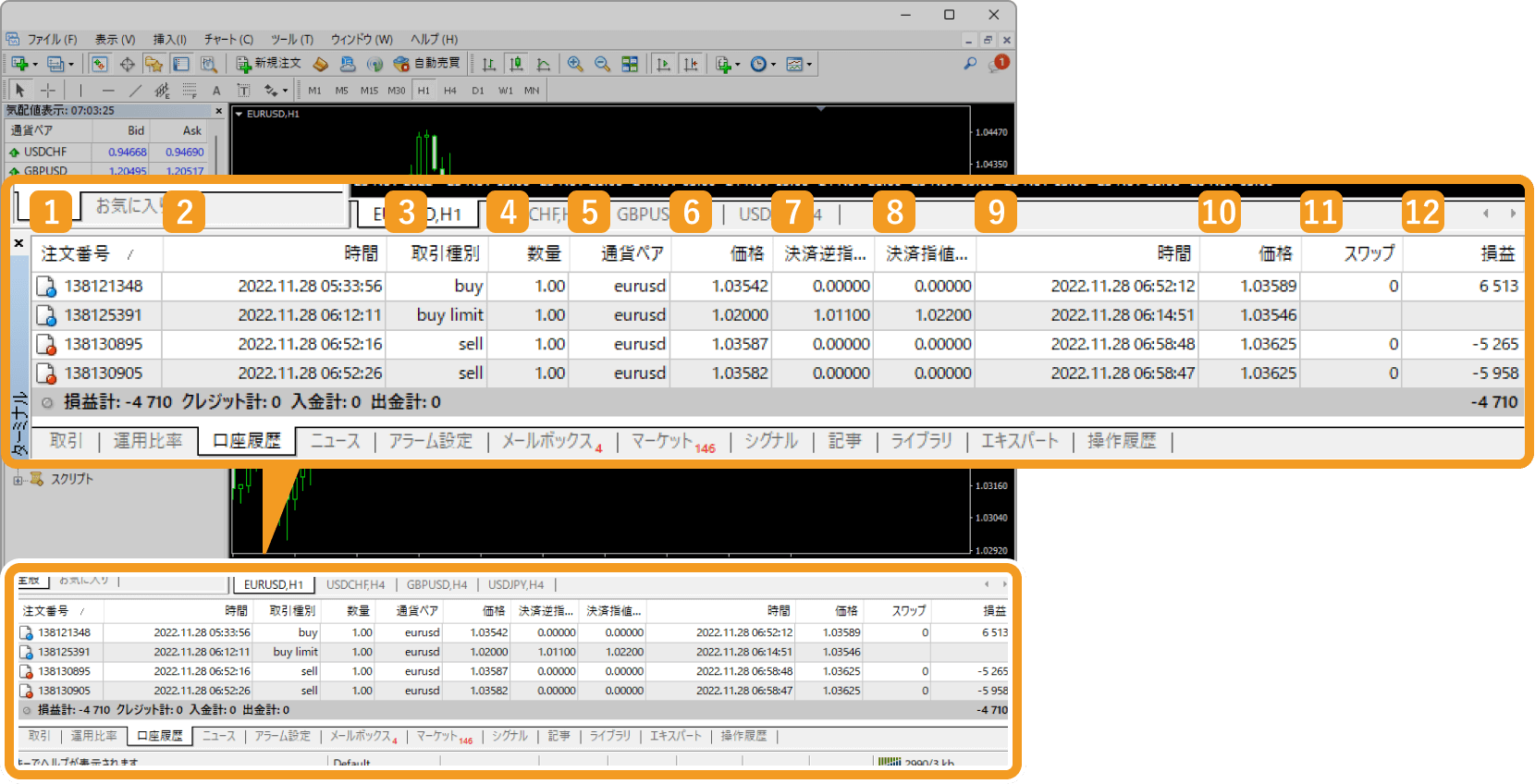Screen dimensions: 1535x784
Task: Open the 挿入(I) menu
Action: click(x=169, y=40)
